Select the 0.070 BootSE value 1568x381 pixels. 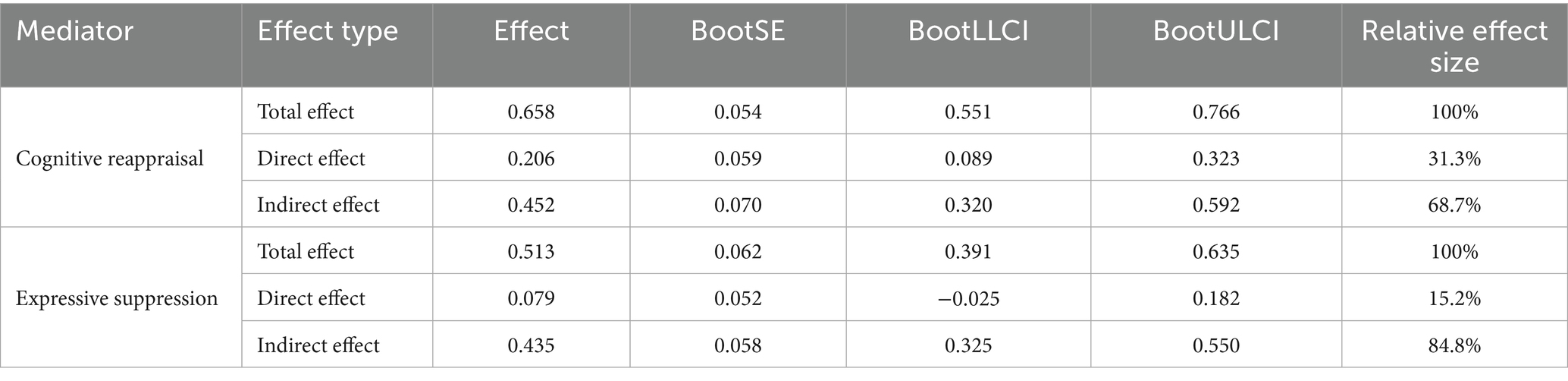(x=737, y=205)
